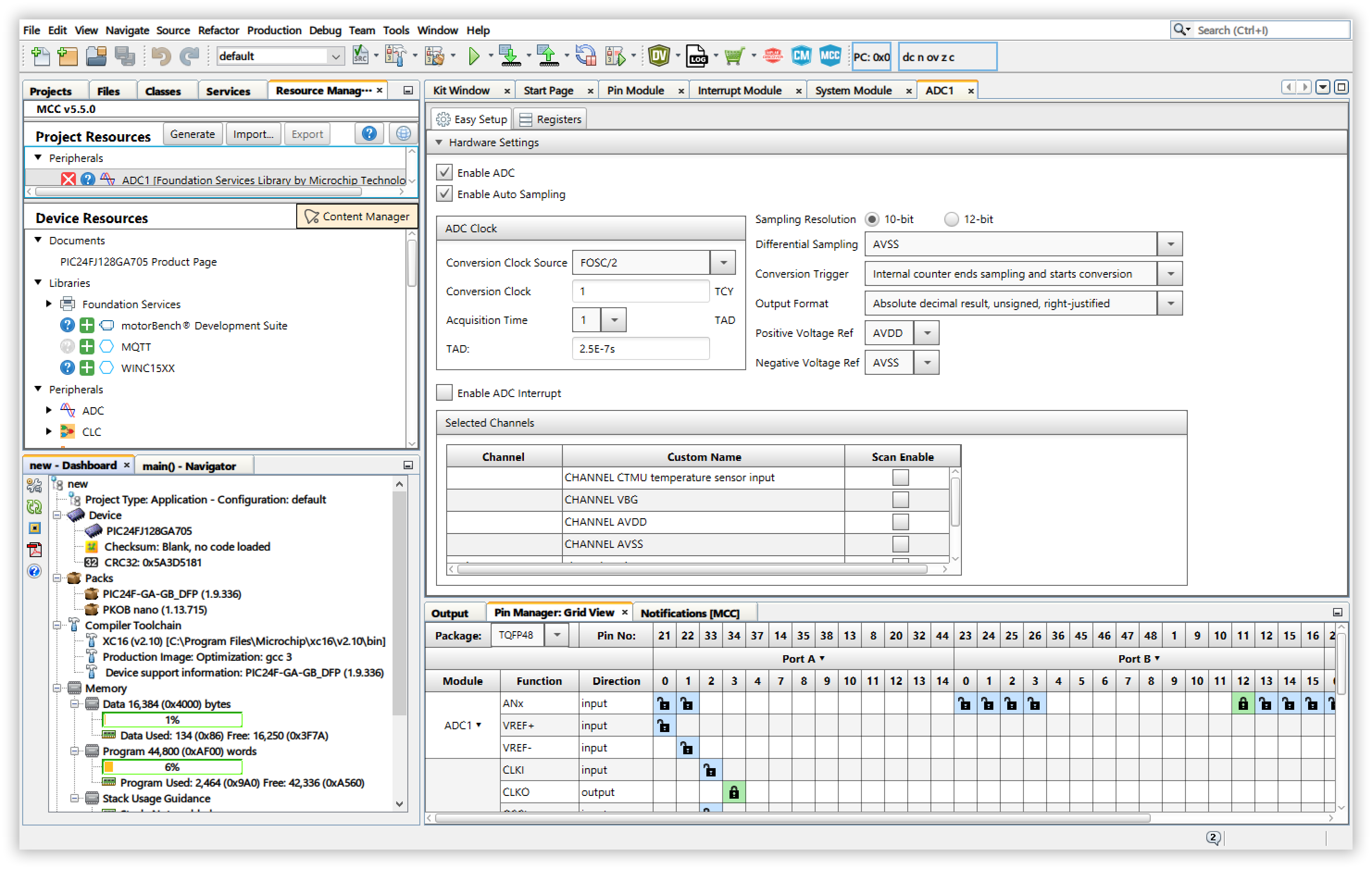Collapse the Hardware Settings section

click(439, 143)
